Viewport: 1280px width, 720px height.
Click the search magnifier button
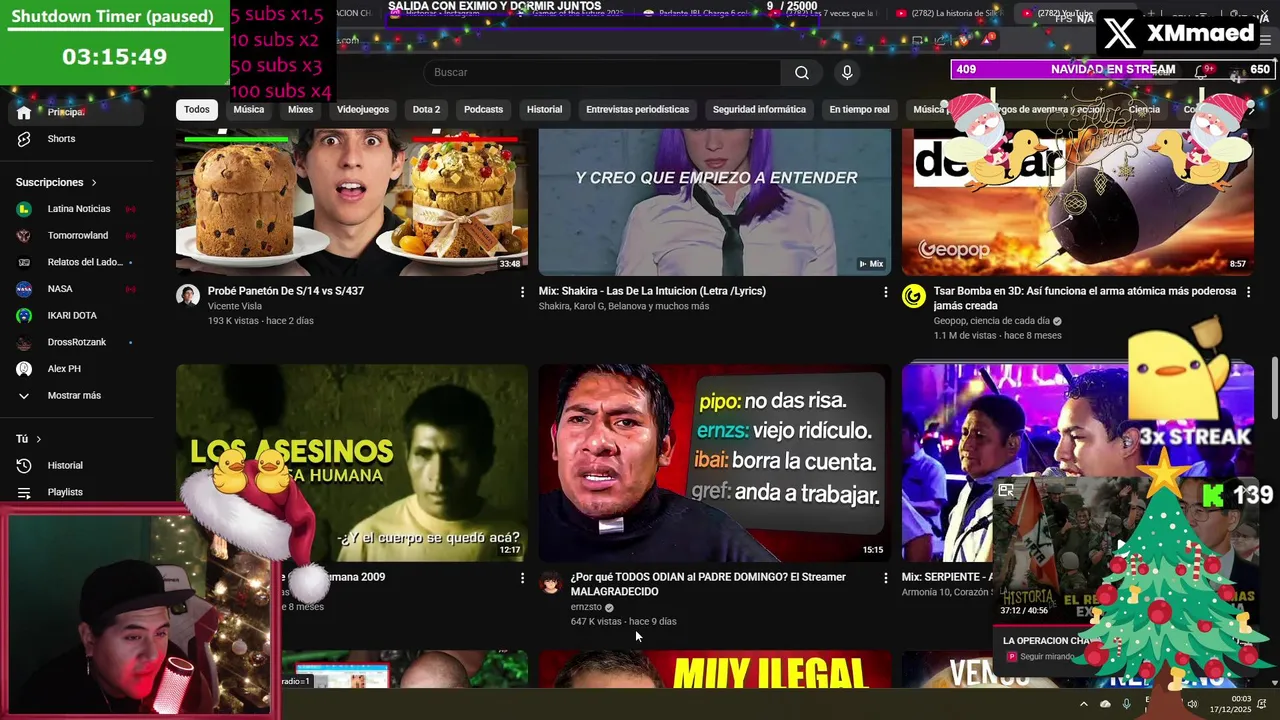tap(801, 72)
